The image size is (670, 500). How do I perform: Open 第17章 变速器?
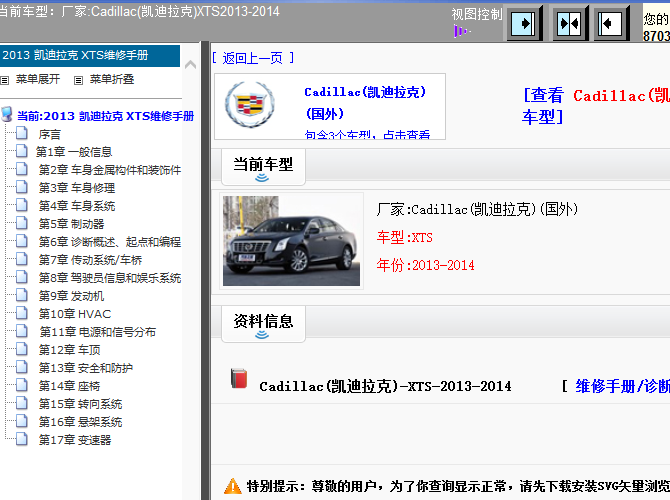click(x=75, y=440)
